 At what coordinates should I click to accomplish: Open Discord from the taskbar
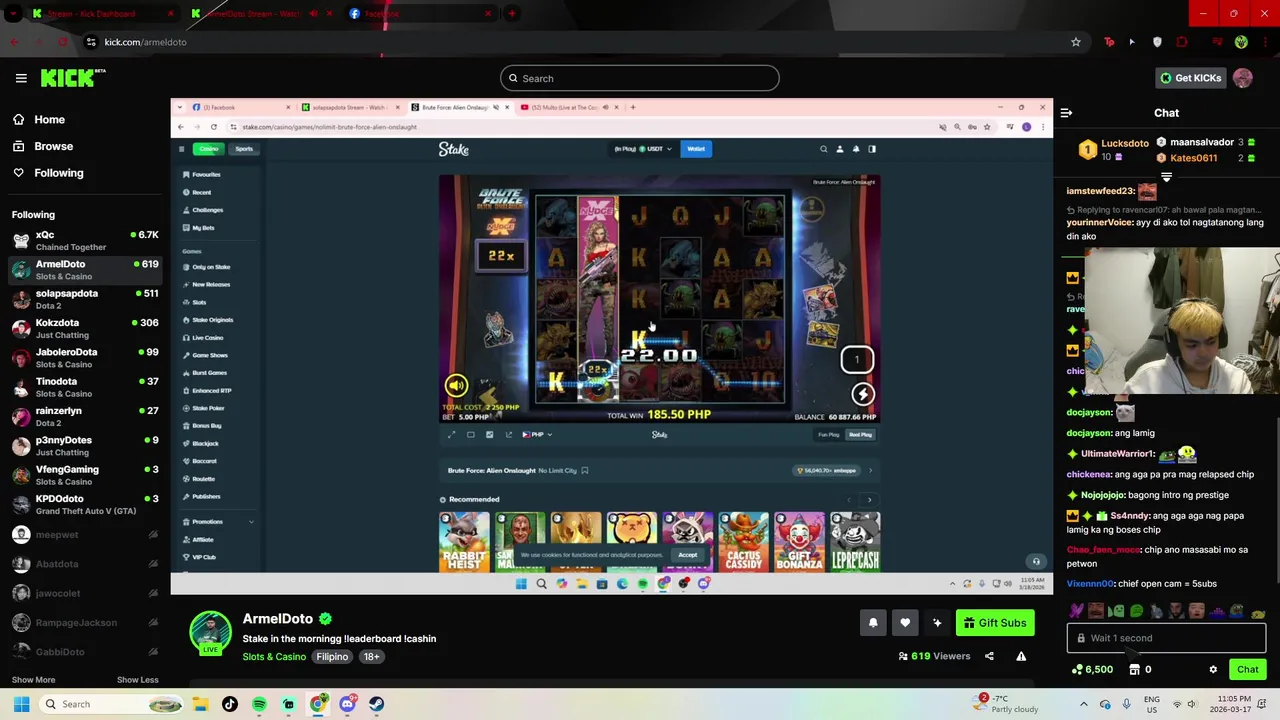coord(347,704)
